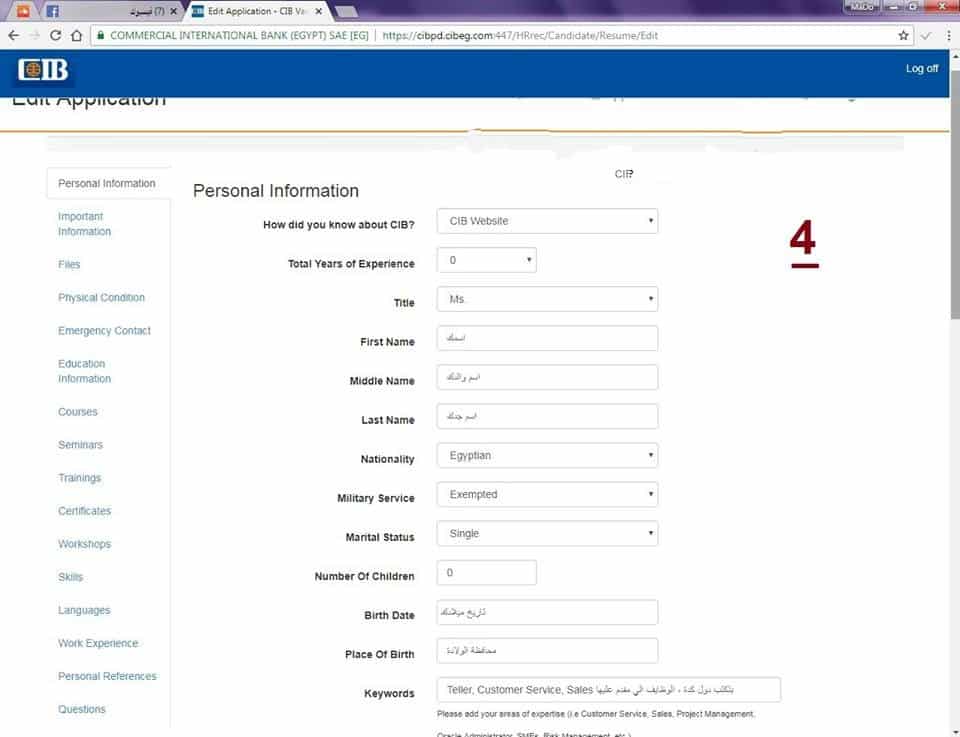Open the Nationality dropdown
The width and height of the screenshot is (960, 737).
[x=547, y=455]
